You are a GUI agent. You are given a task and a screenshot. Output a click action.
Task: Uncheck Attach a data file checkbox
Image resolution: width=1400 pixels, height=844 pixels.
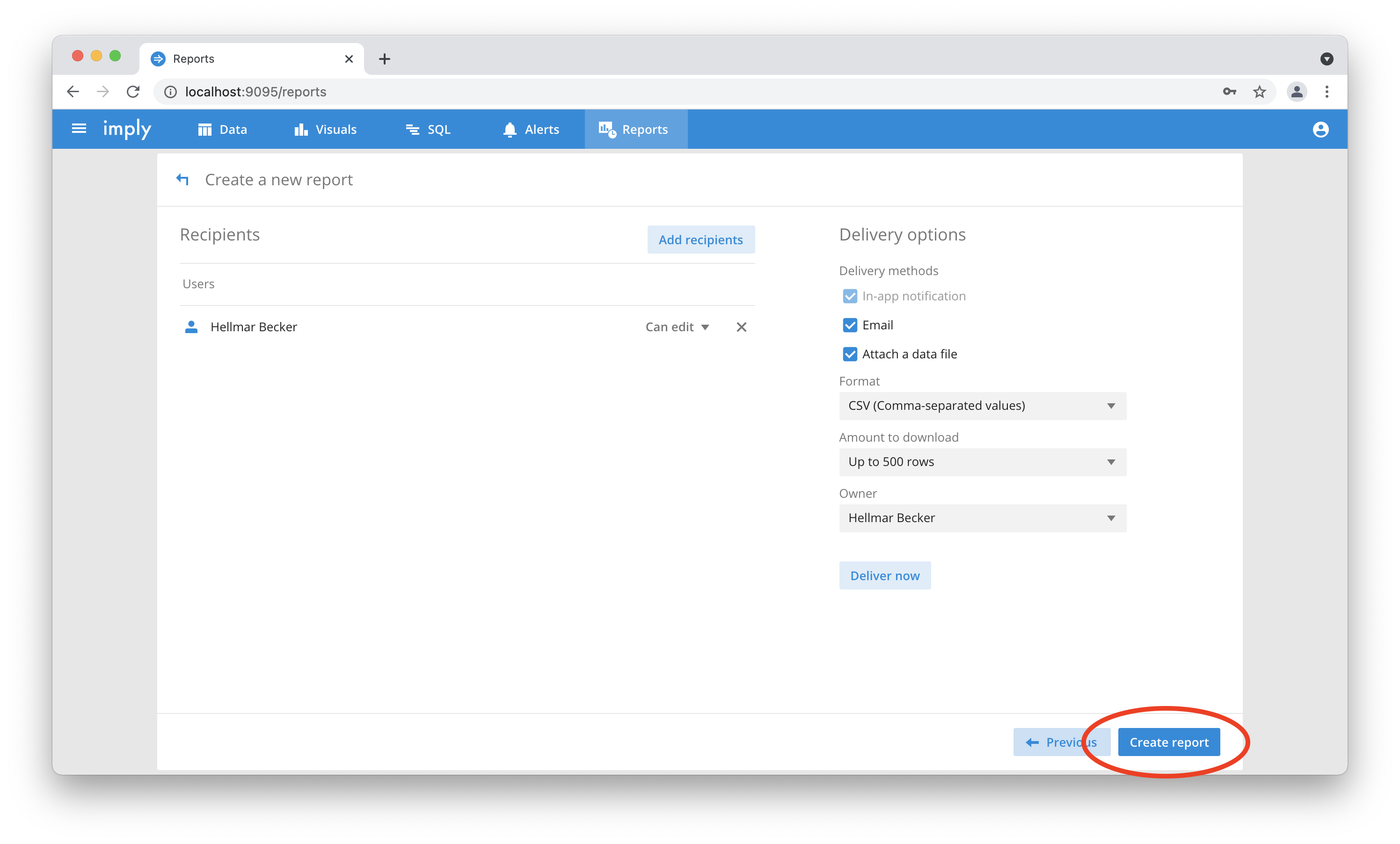point(849,355)
